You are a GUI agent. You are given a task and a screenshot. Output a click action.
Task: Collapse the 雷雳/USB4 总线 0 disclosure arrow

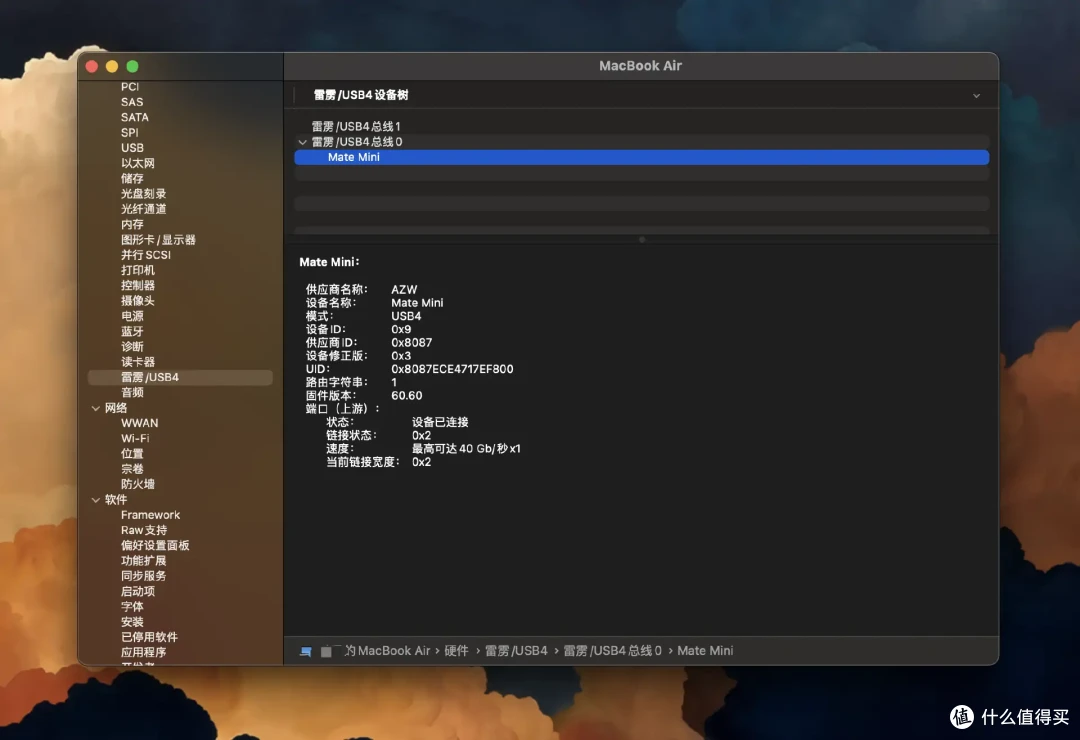click(302, 142)
